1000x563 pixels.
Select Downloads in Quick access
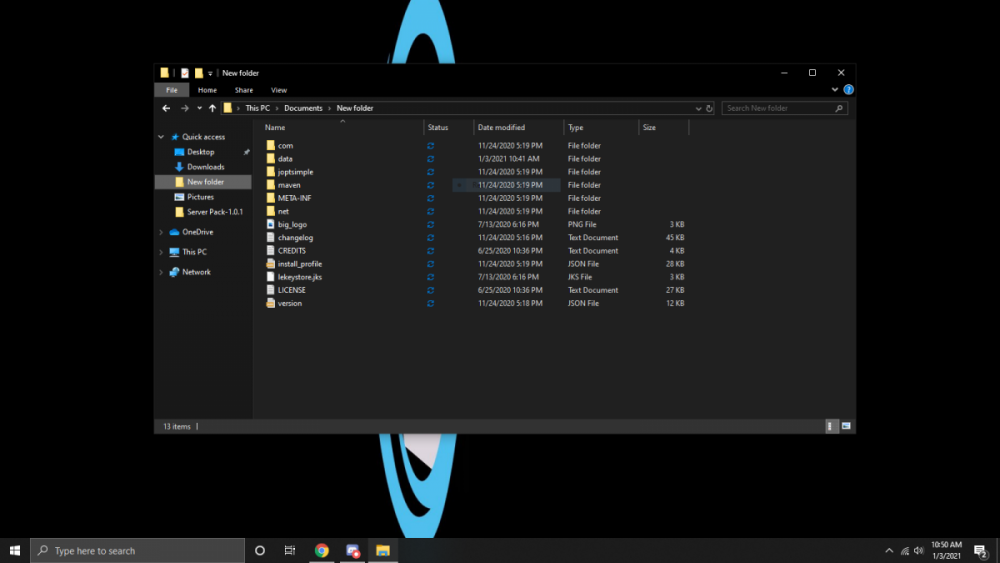(x=205, y=167)
